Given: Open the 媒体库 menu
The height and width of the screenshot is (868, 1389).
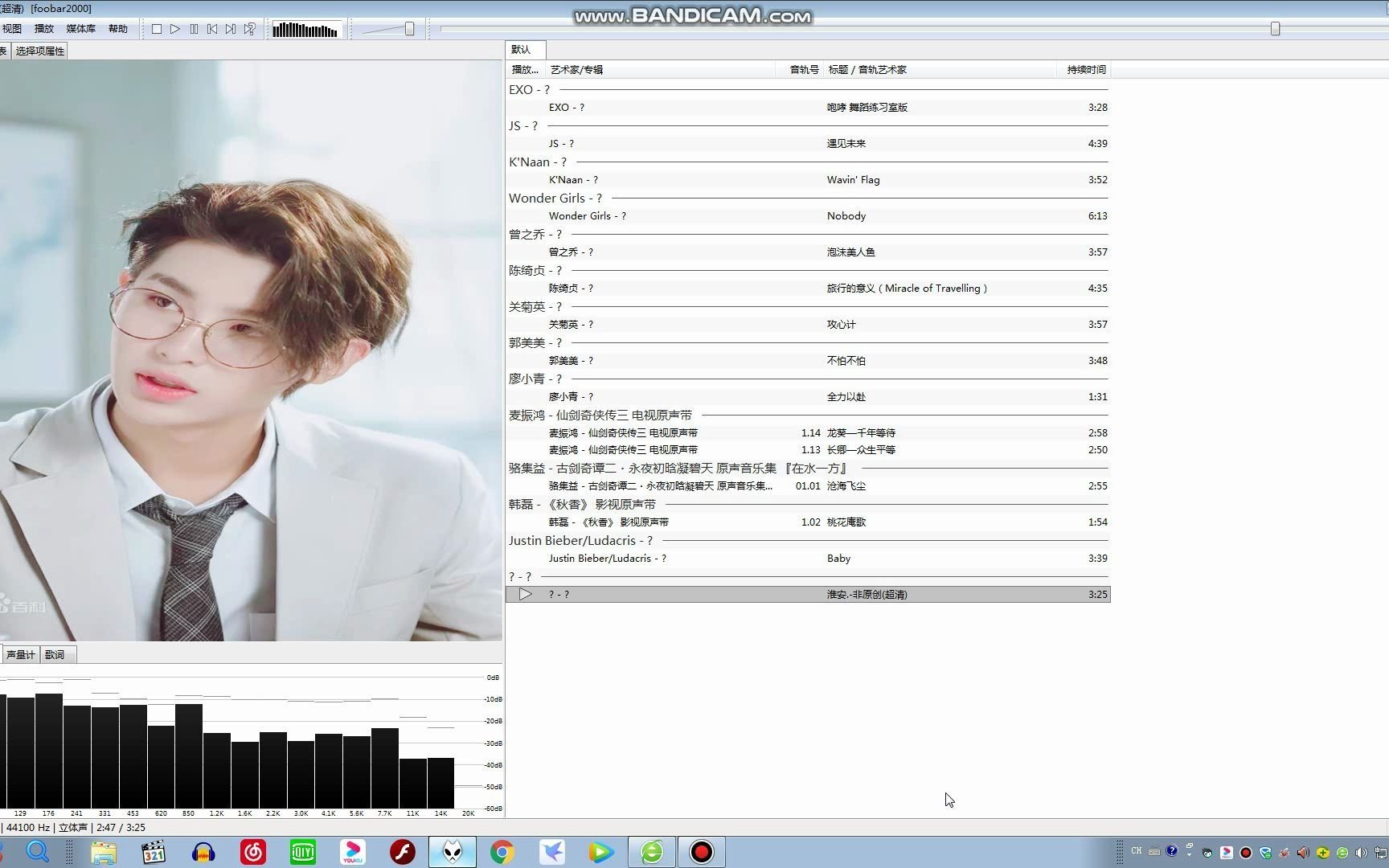Looking at the screenshot, I should [x=81, y=29].
